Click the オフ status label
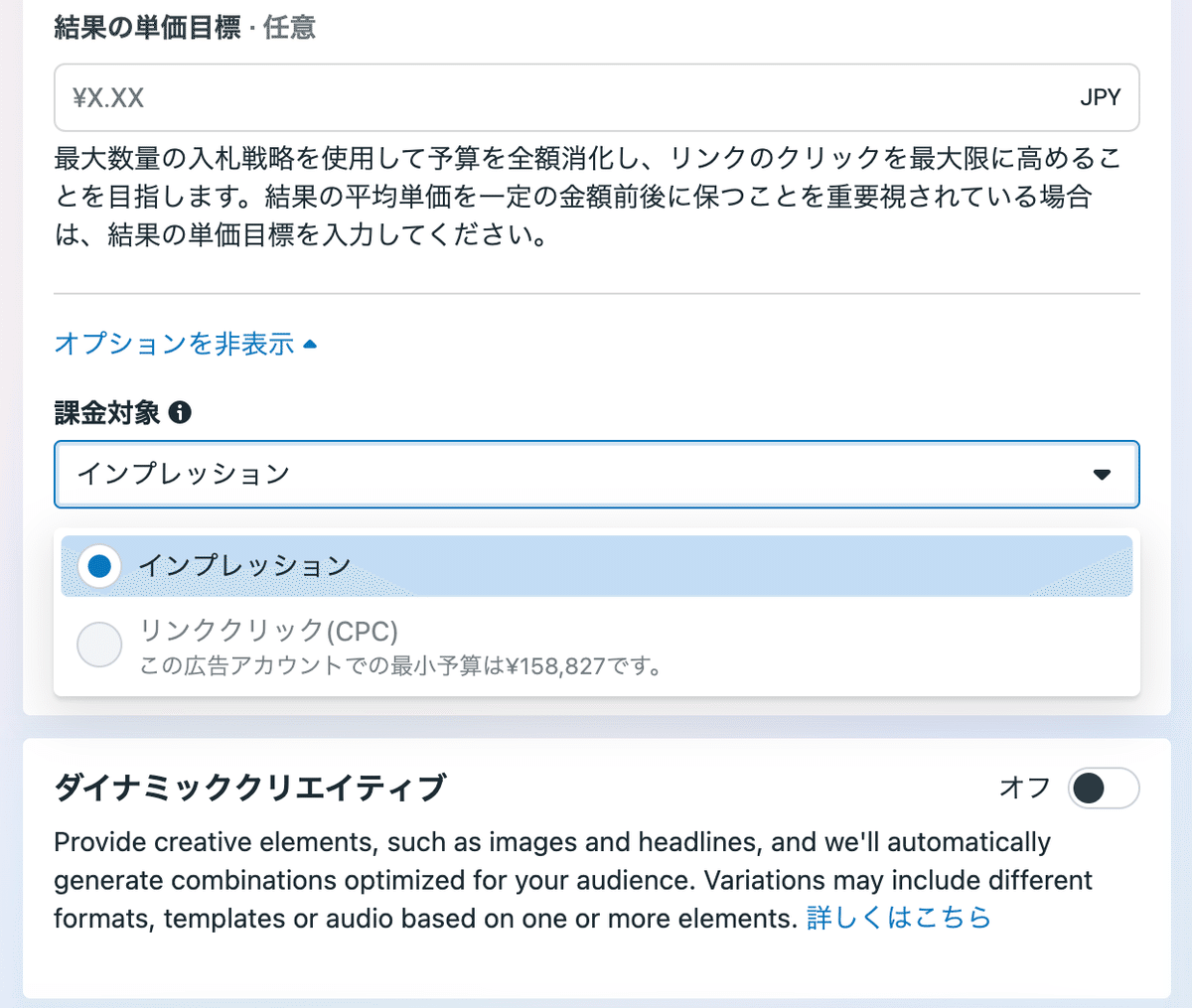 1024,788
